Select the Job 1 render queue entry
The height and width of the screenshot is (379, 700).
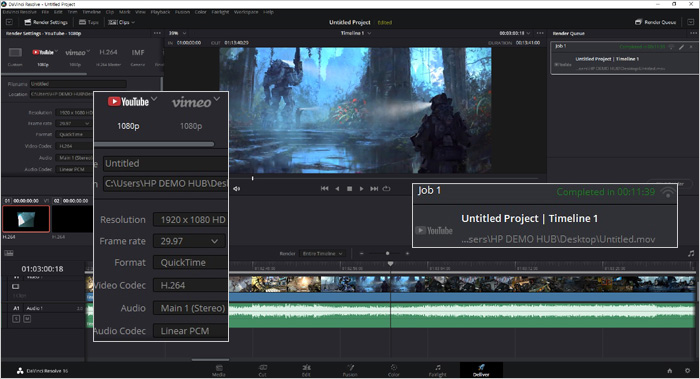click(625, 58)
